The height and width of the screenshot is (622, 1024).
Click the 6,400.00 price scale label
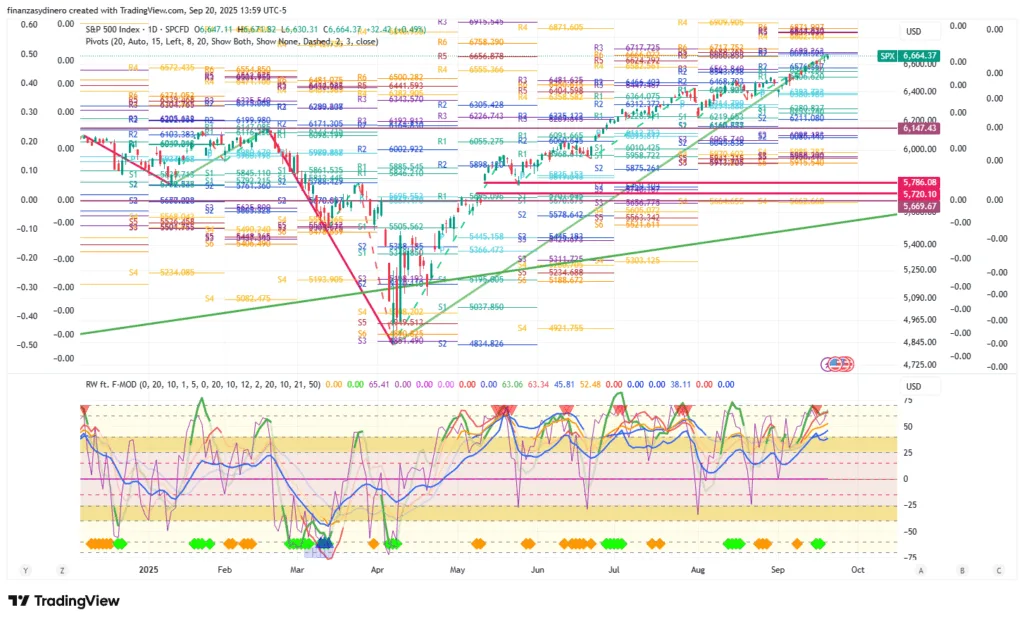920,92
